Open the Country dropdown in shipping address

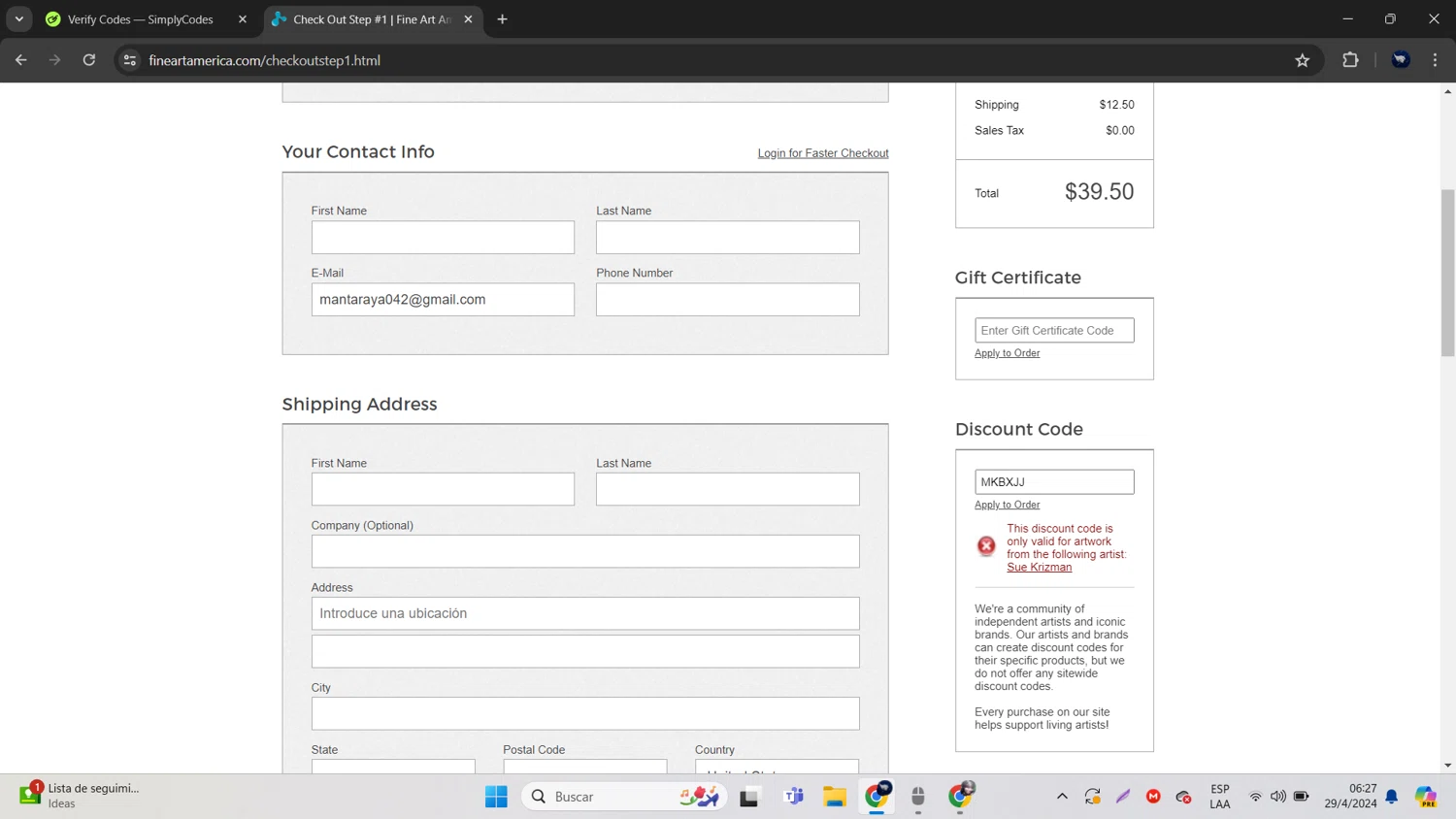(x=777, y=768)
